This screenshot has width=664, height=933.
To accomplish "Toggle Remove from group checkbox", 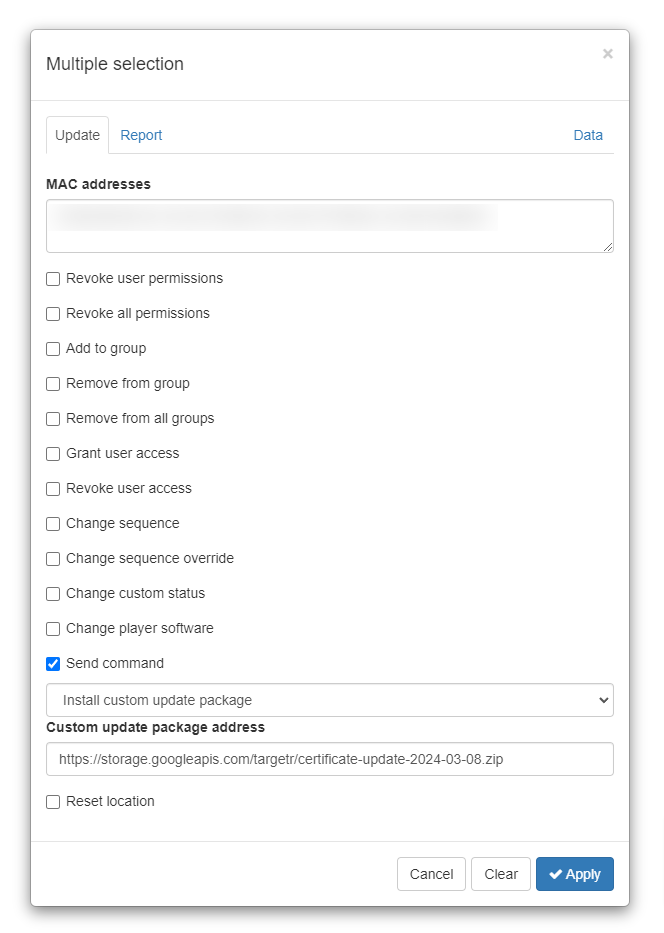I will coord(53,384).
